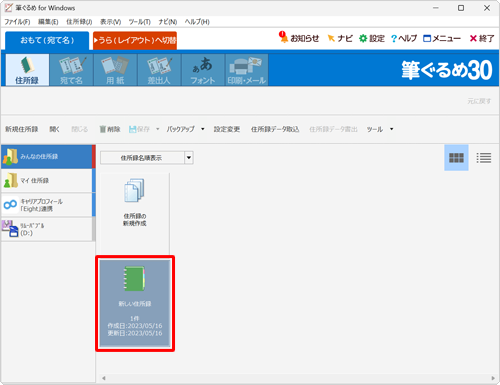Click the 住所録の新規作成 icon
The height and width of the screenshot is (385, 500).
pos(135,202)
